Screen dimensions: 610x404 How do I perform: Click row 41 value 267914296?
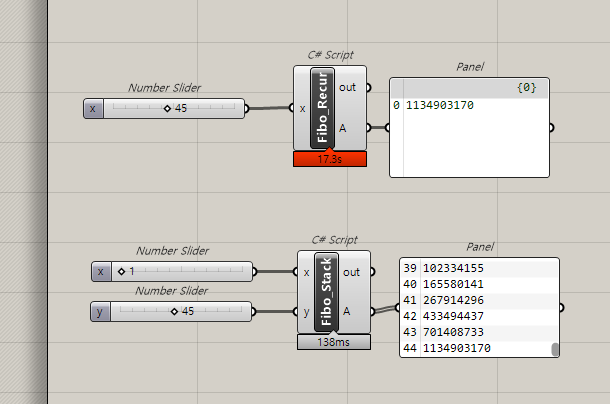pos(453,300)
